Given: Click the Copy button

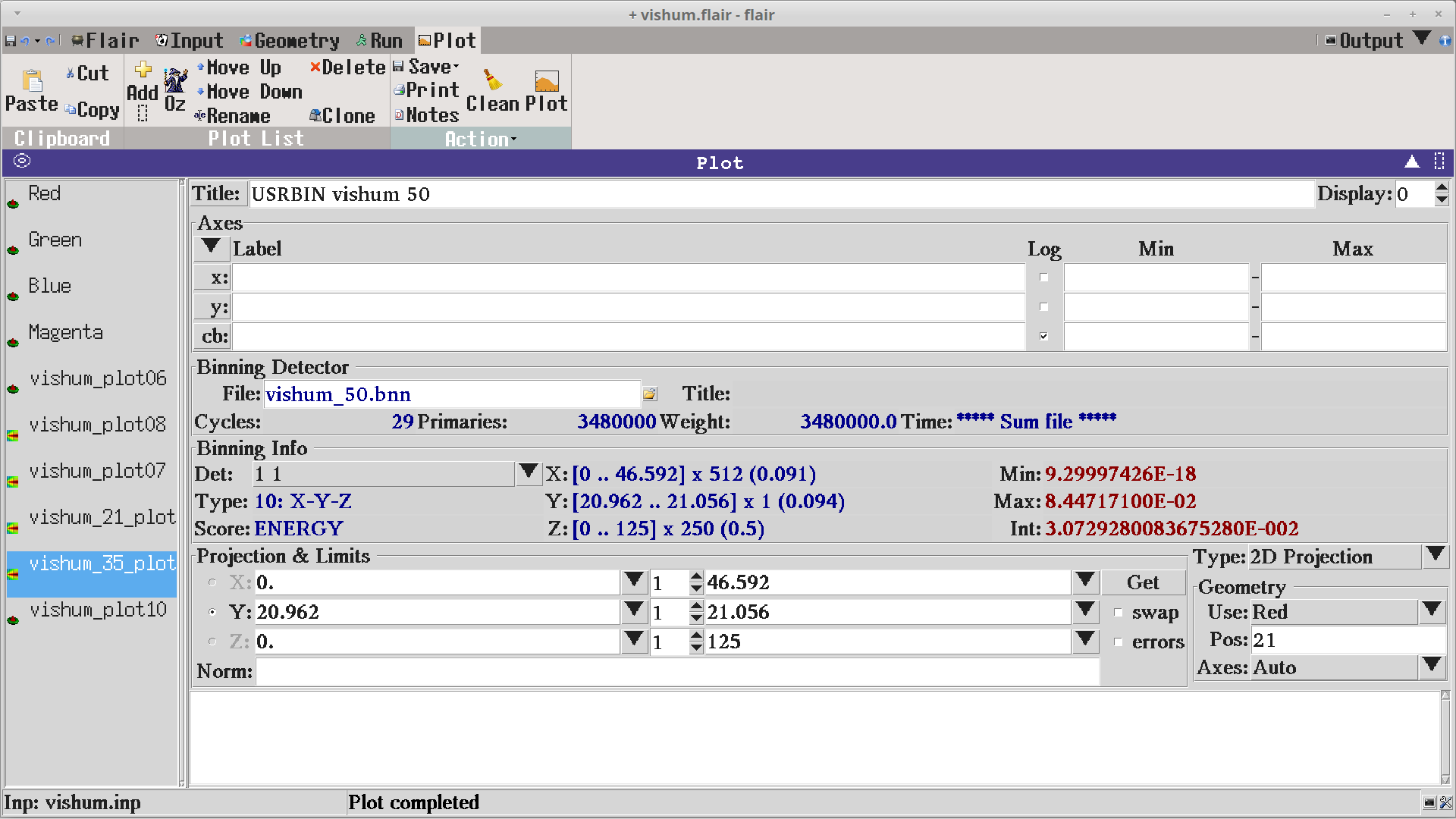Looking at the screenshot, I should point(93,110).
